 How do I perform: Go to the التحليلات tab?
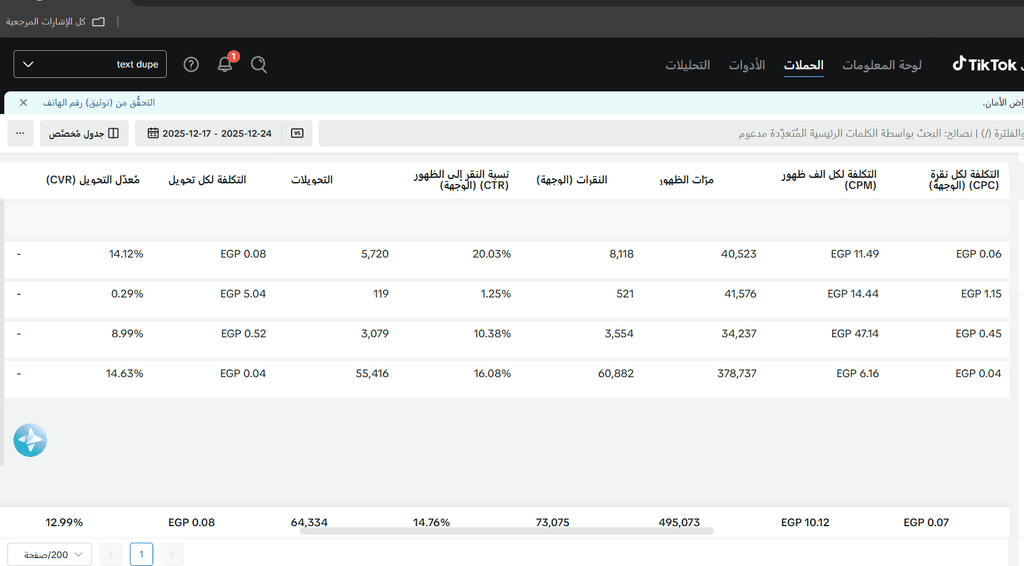point(687,65)
